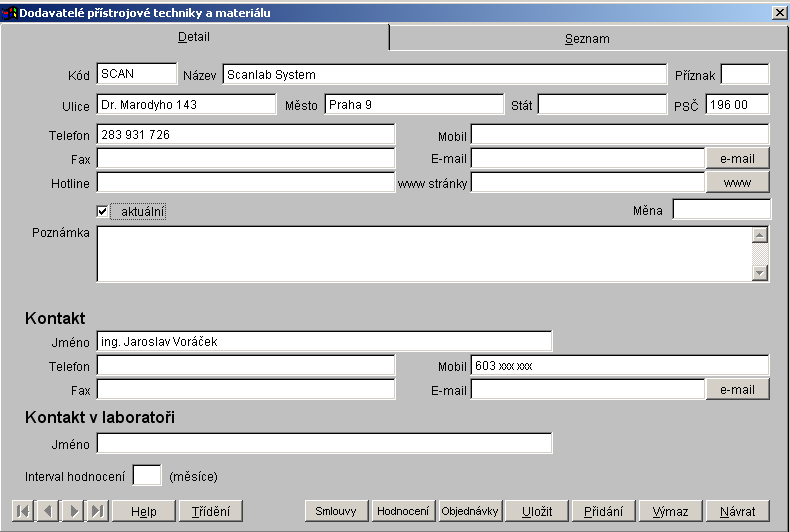Screen dimensions: 790x532
Task: Go to the first record navigation arrow
Action: (x=22, y=511)
